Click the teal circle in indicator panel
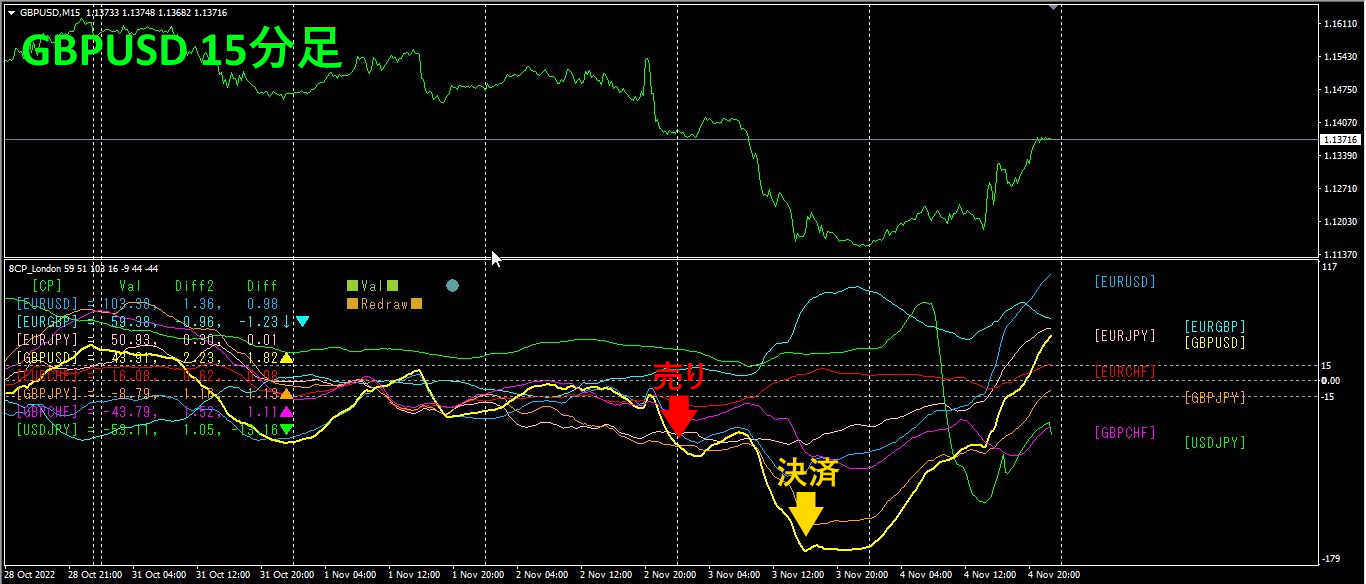 pos(452,286)
